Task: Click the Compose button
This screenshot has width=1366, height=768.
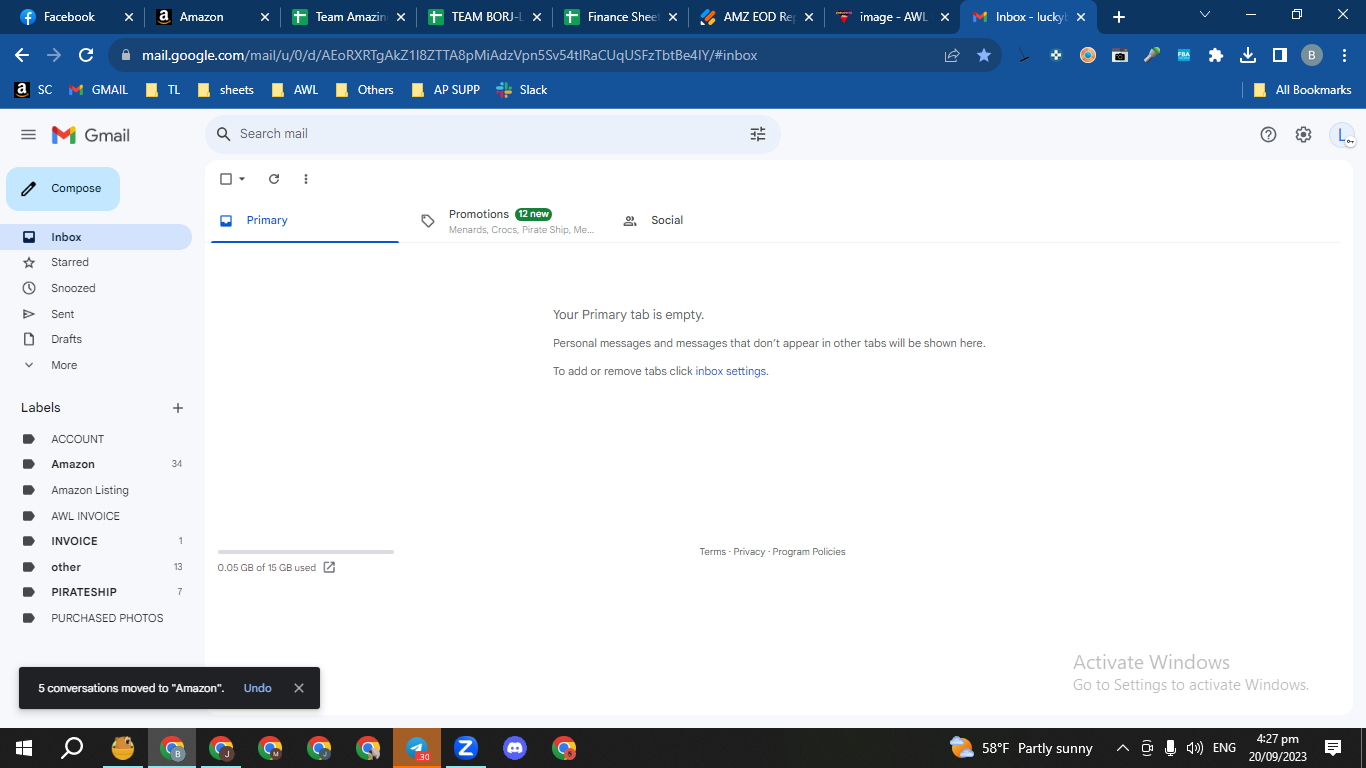Action: tap(63, 189)
